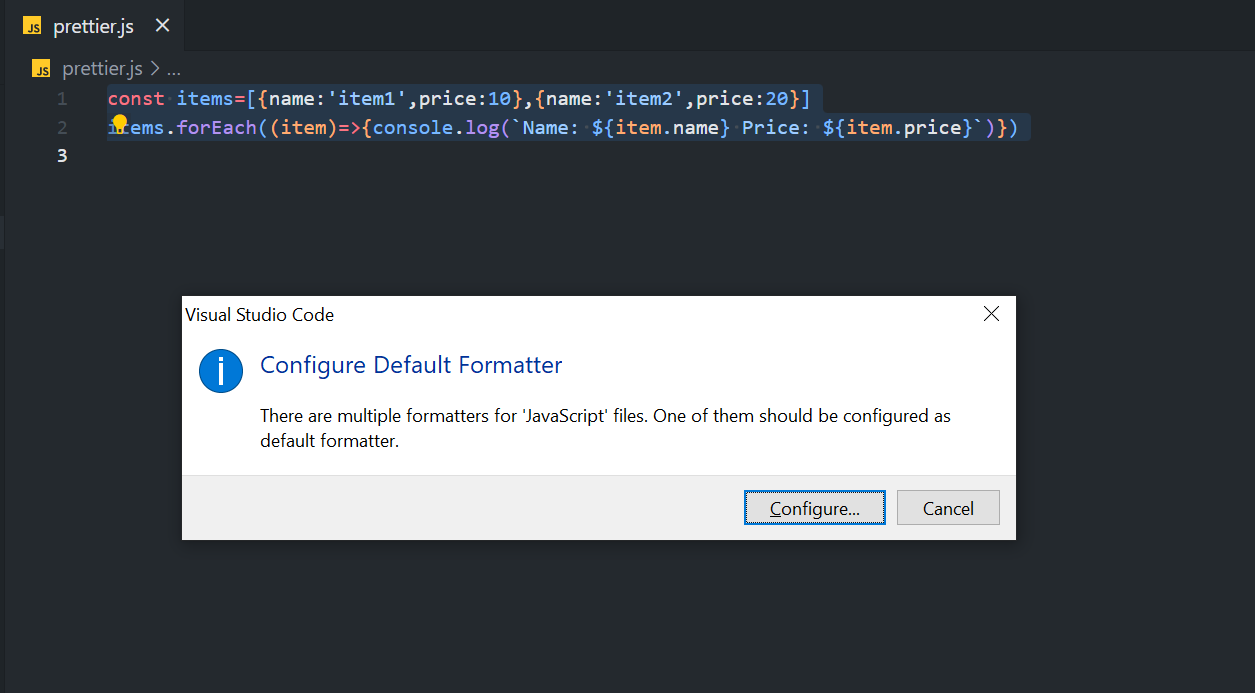Click the 'item2' string on line 1
The image size is (1255, 693).
coord(644,99)
